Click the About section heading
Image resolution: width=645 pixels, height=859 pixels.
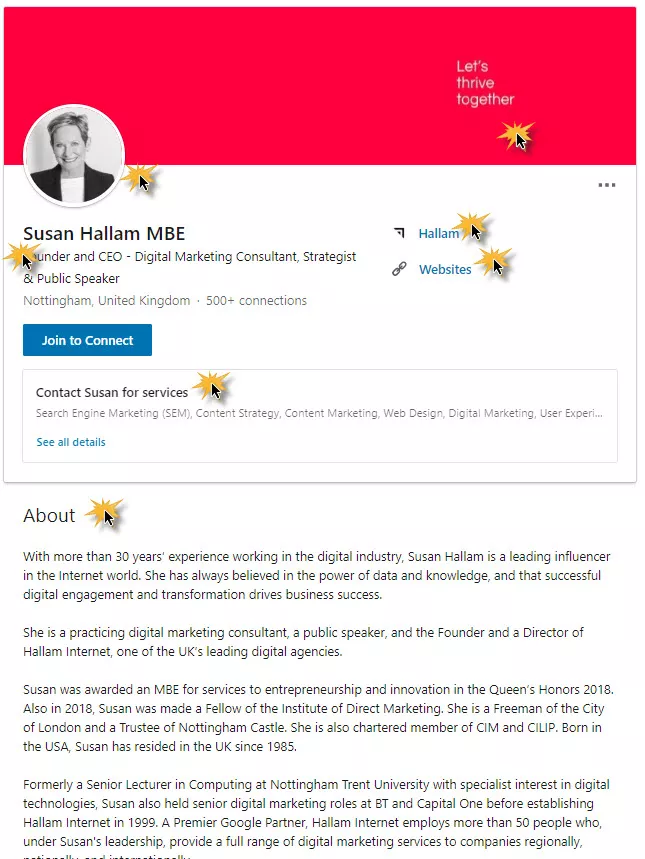pos(49,516)
